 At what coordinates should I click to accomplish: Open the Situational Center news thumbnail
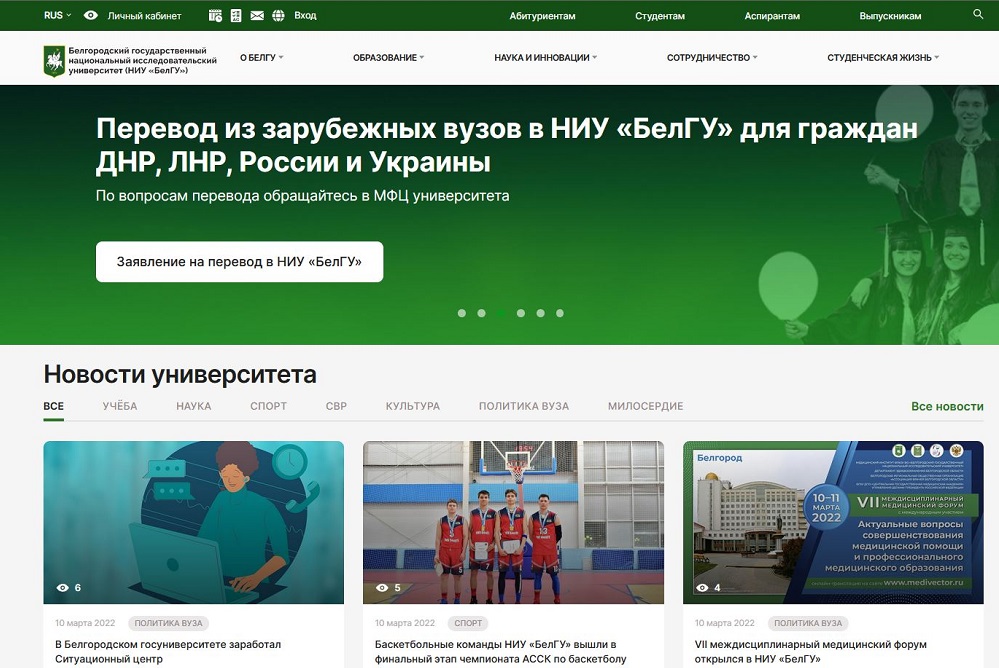[x=193, y=522]
